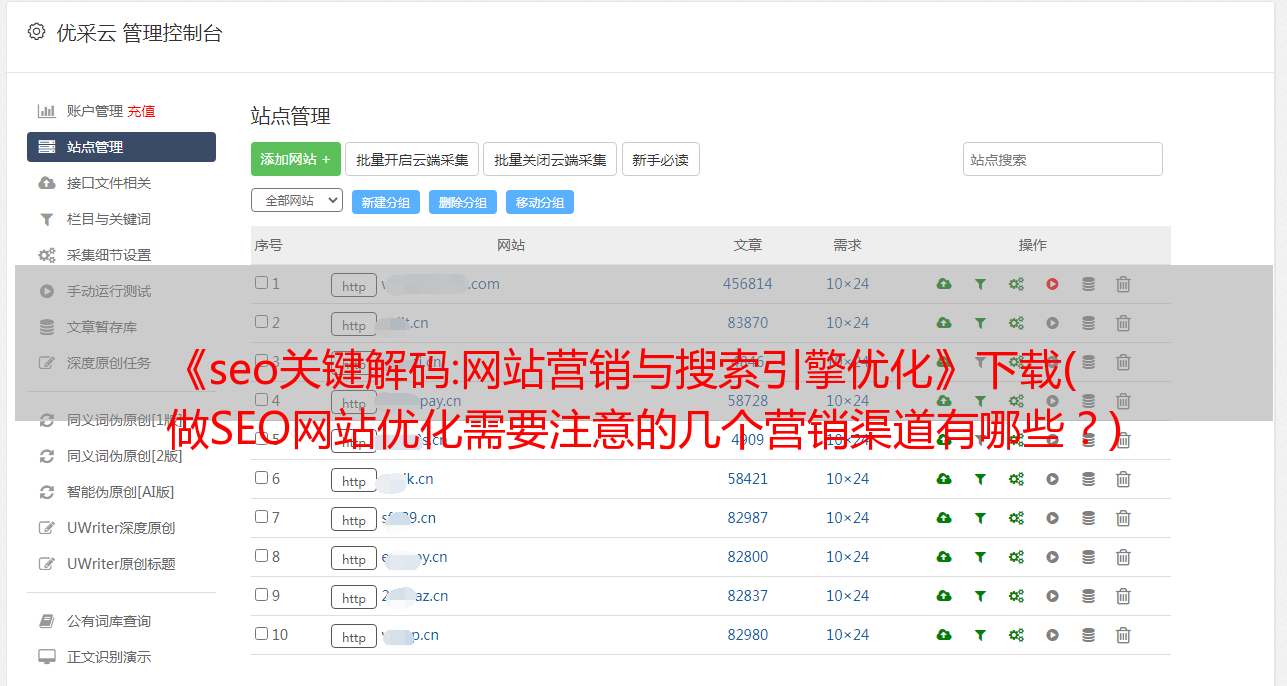Screen dimensions: 1287x686
Task: Click red play icon in row 1
Action: (1052, 284)
